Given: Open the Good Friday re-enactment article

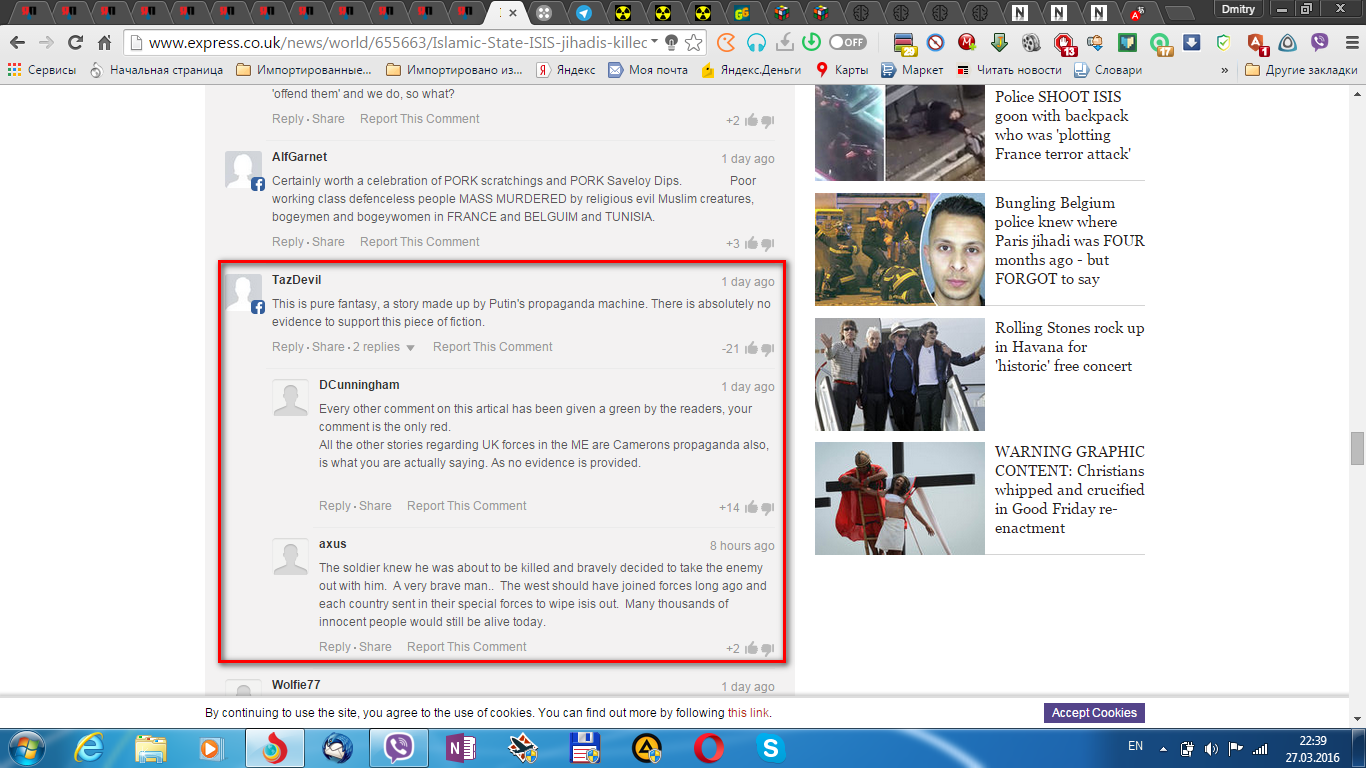Looking at the screenshot, I should (1069, 490).
